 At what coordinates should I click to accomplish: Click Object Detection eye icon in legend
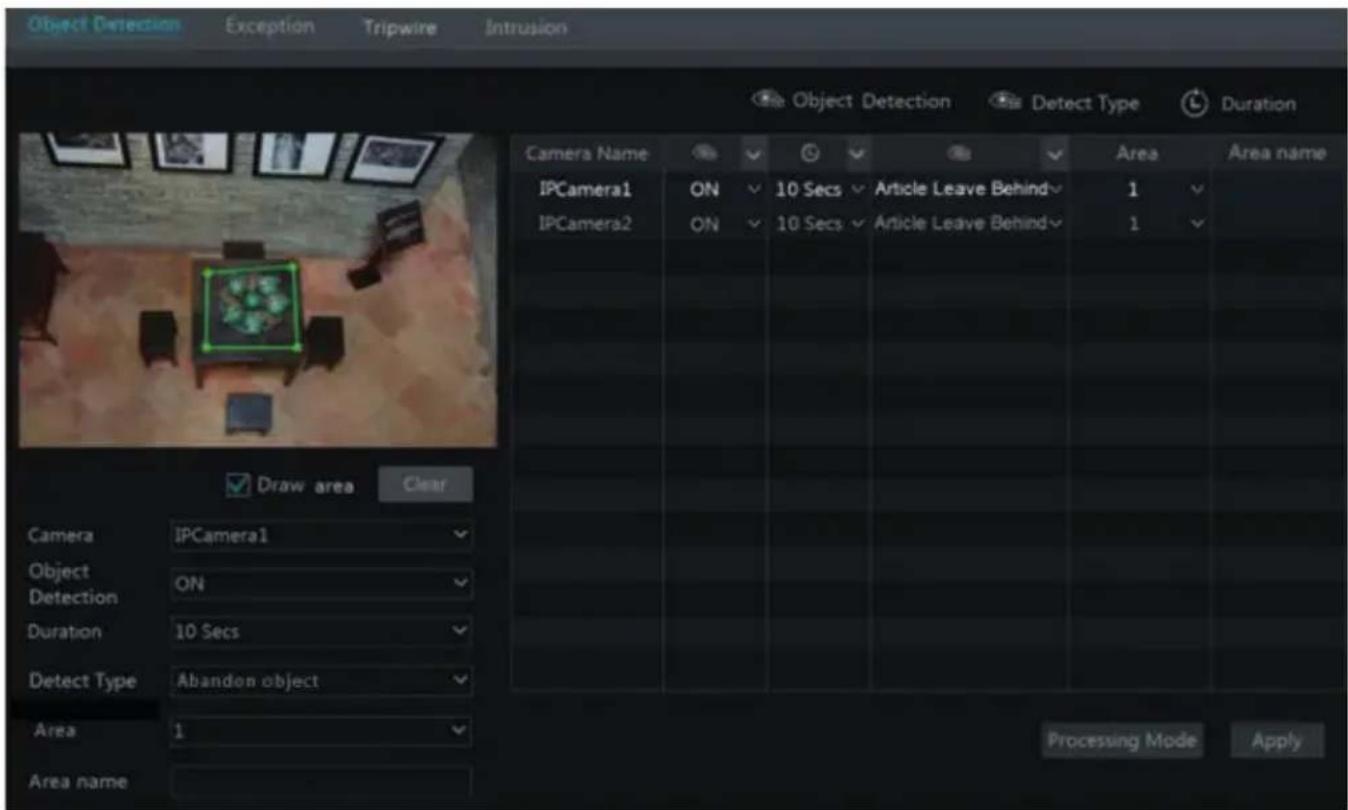click(x=767, y=101)
